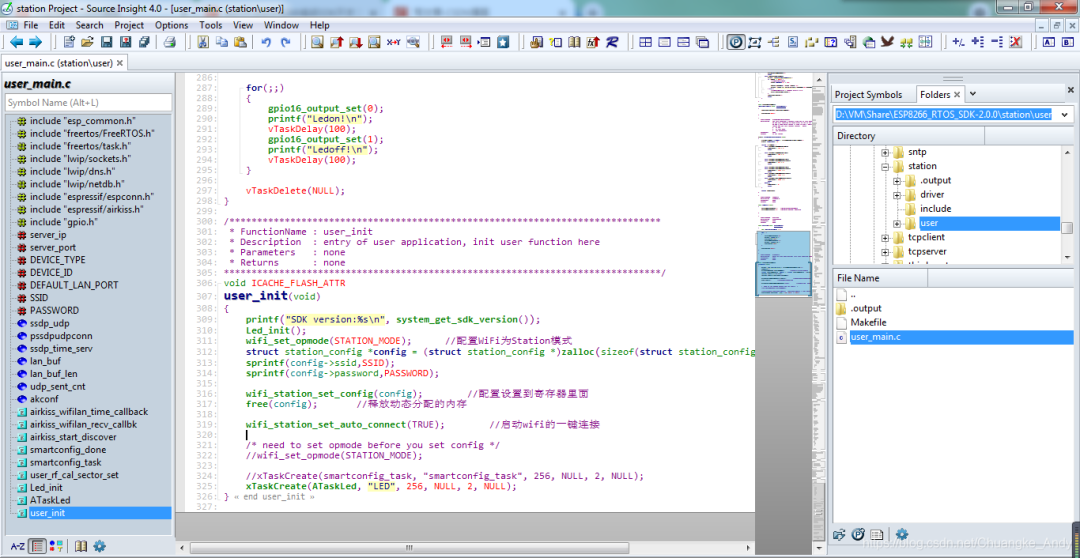Click the Cut scissors icon
The height and width of the screenshot is (558, 1080).
click(x=203, y=42)
